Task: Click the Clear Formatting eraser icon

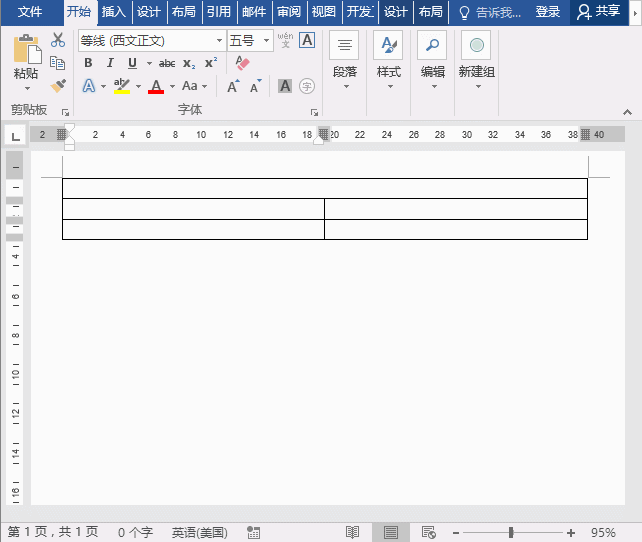Action: [241, 63]
